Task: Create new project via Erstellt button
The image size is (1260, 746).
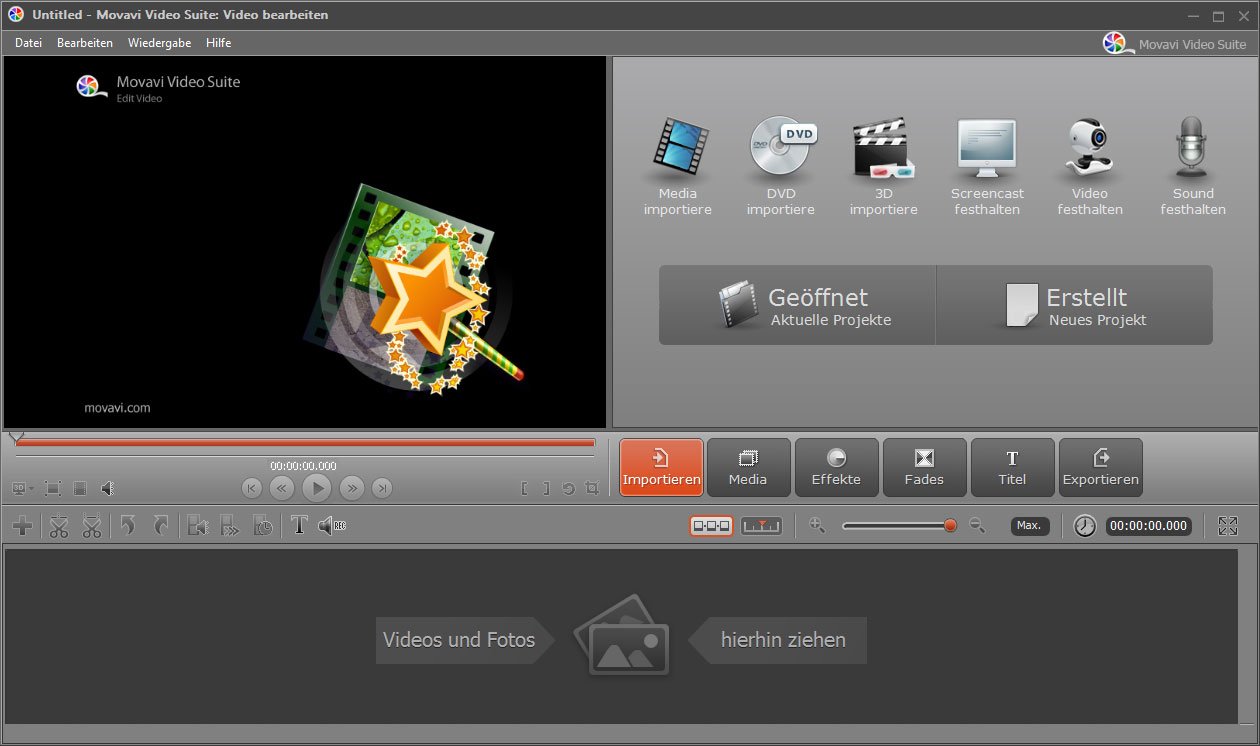Action: (x=1075, y=305)
